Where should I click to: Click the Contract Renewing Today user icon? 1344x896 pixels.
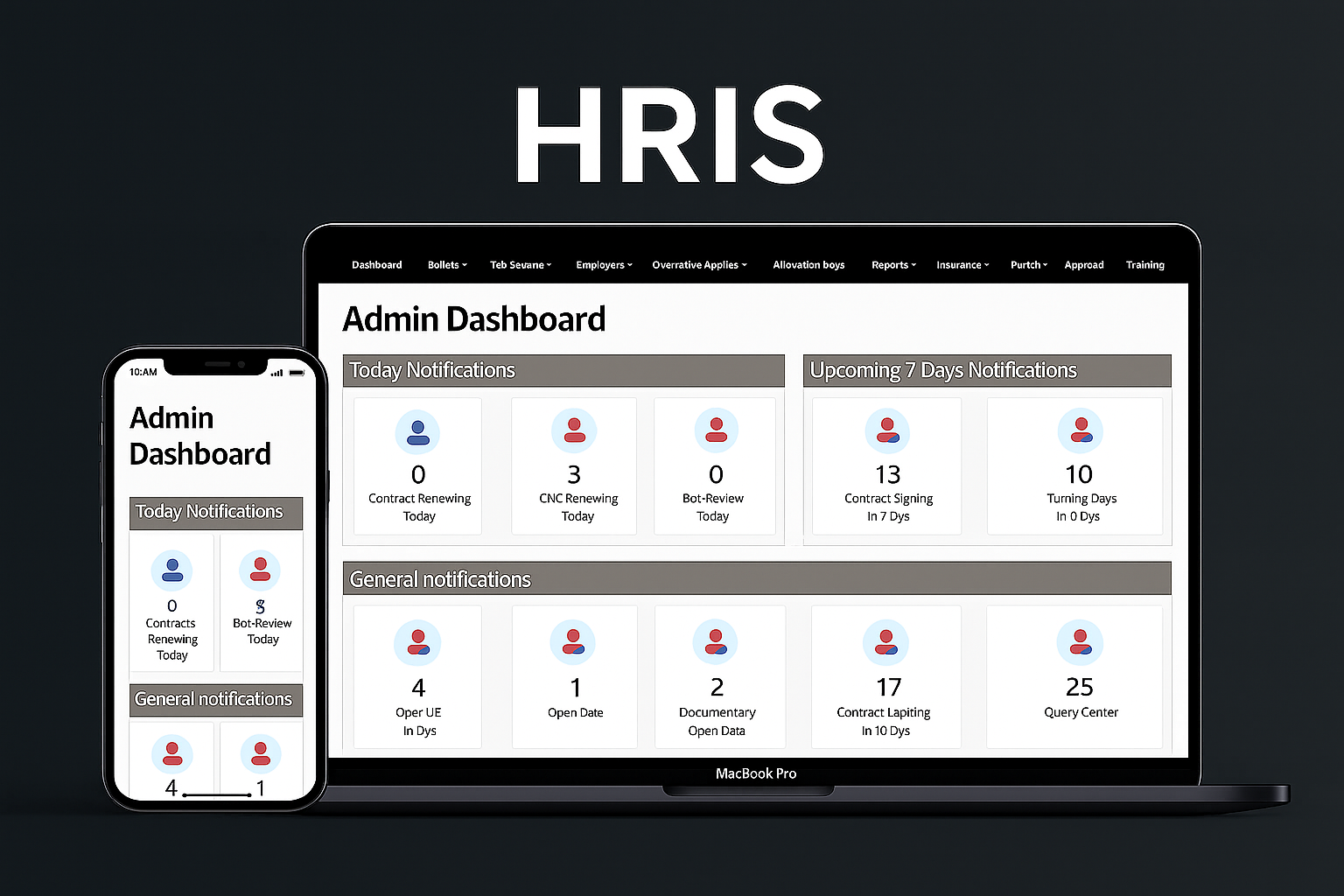(418, 432)
